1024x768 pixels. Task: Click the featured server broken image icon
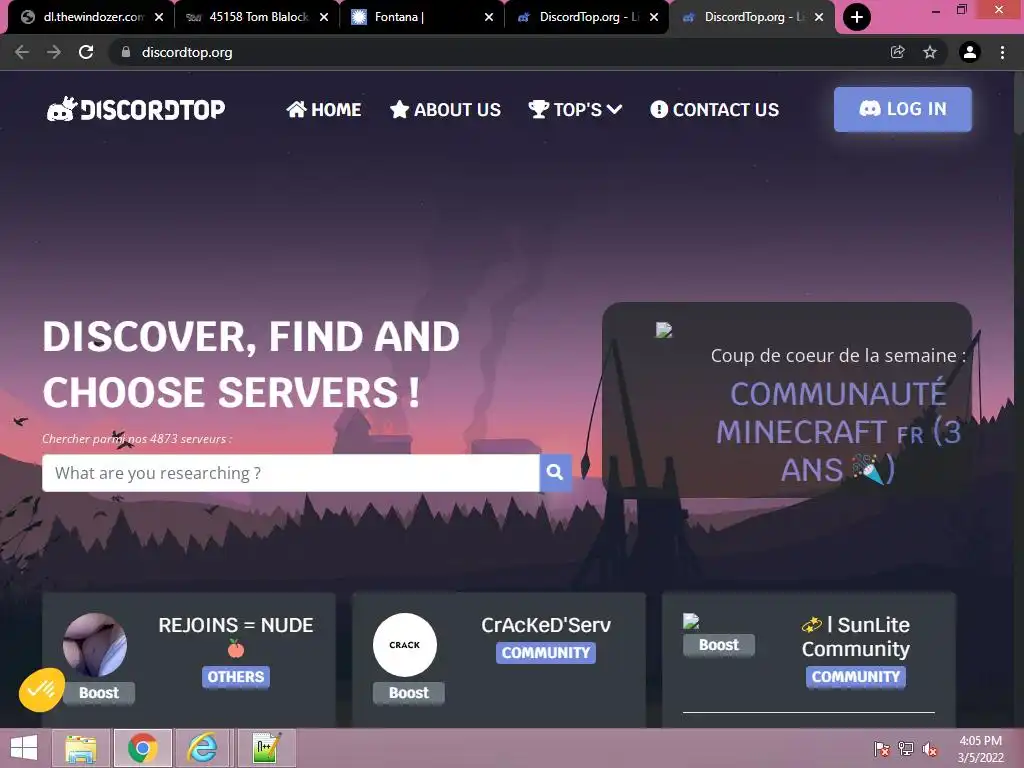click(x=664, y=330)
